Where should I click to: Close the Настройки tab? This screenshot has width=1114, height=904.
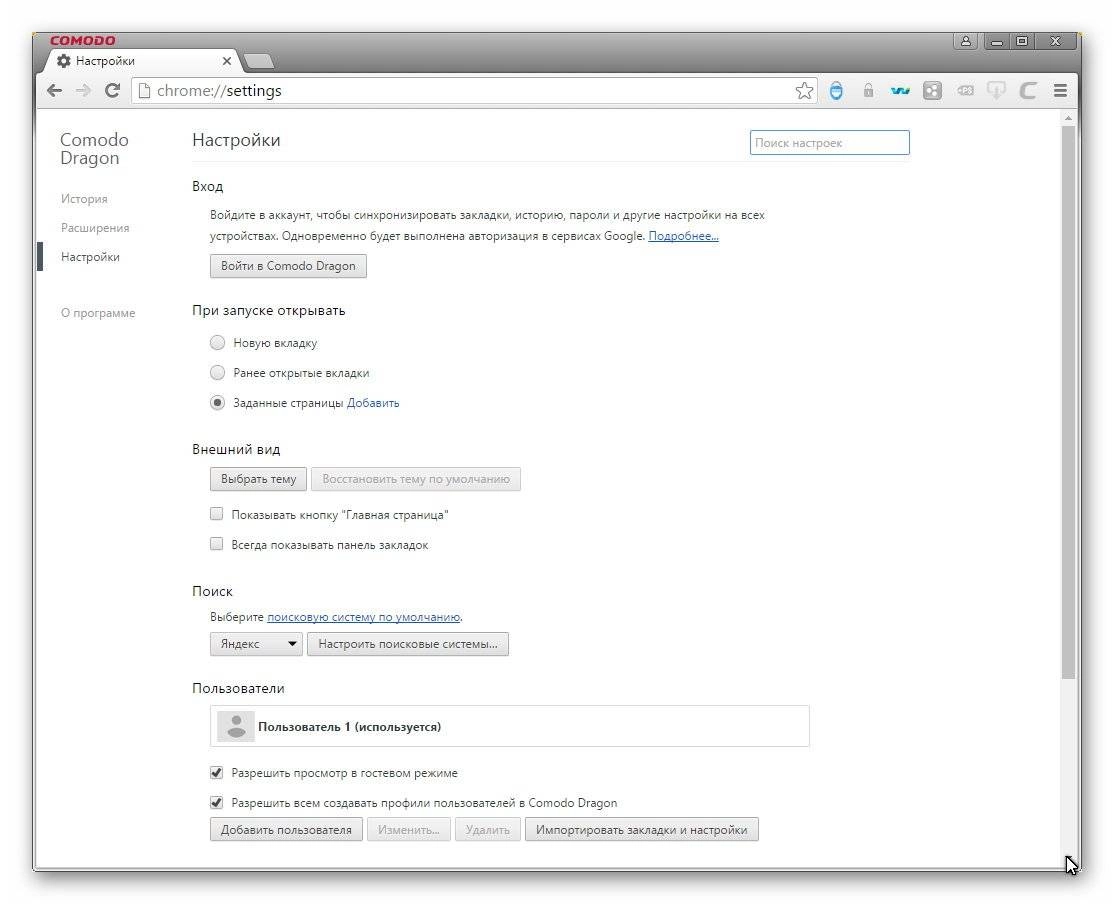[x=227, y=61]
